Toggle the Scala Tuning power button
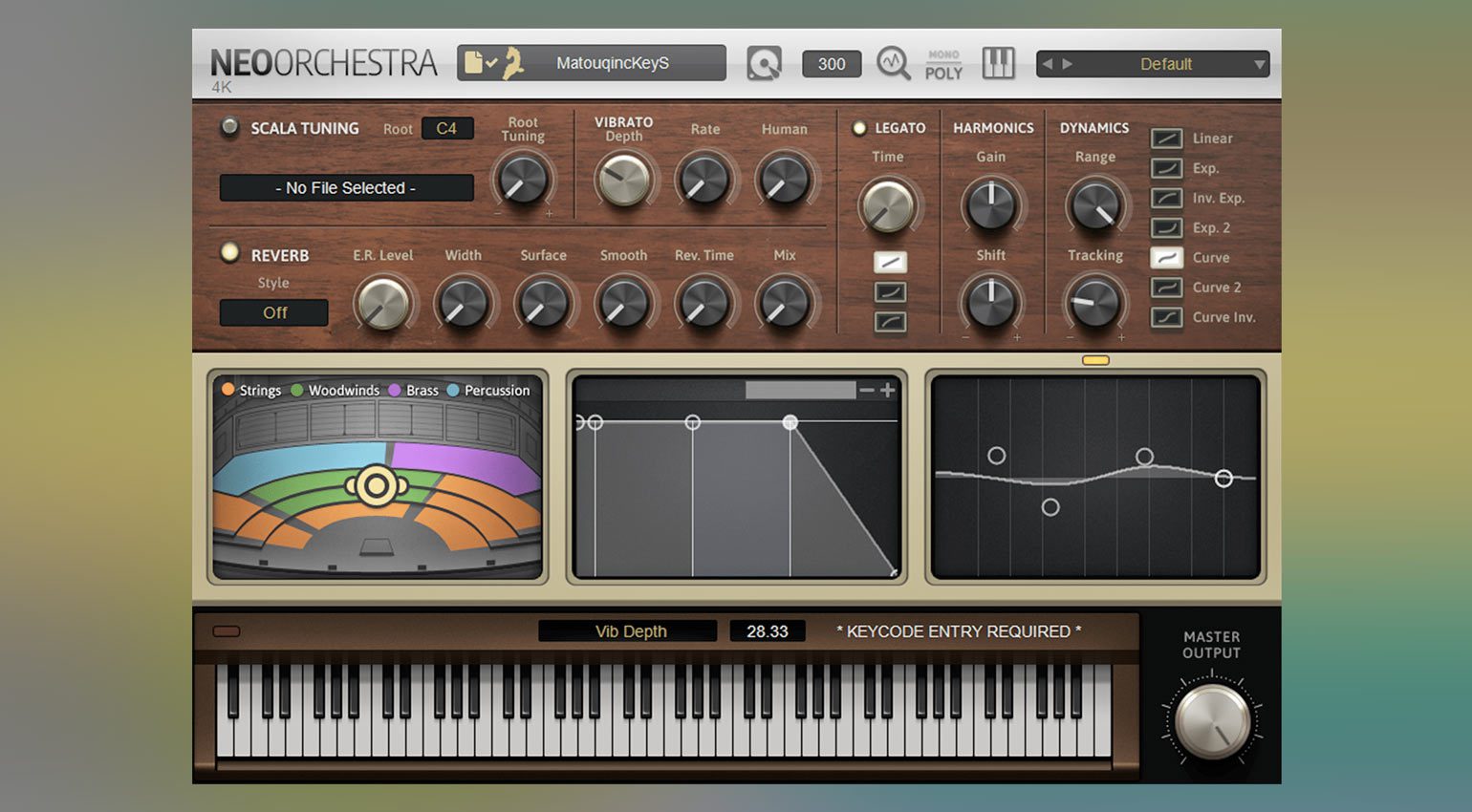Screen dimensions: 1472x812 tap(229, 127)
